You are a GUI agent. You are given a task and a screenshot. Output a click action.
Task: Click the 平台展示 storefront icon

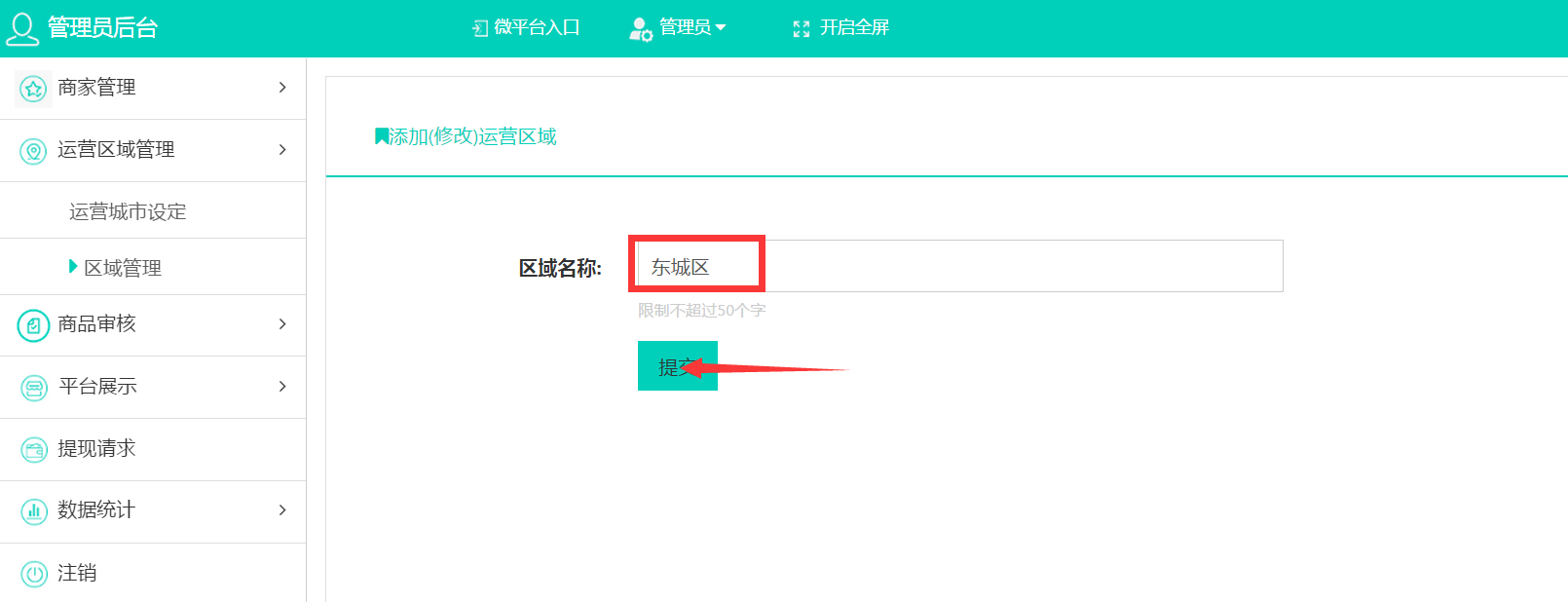click(x=34, y=388)
